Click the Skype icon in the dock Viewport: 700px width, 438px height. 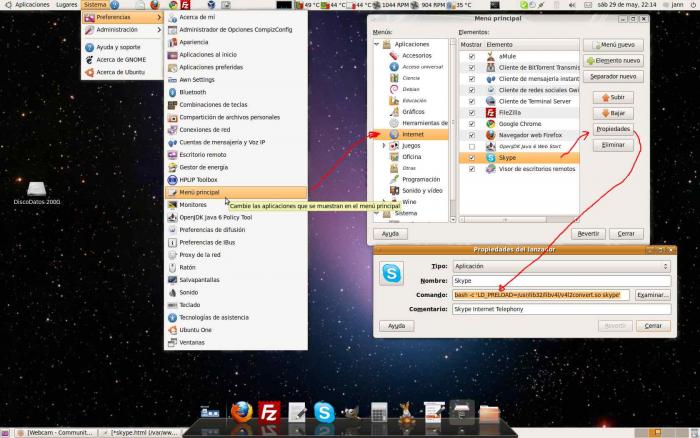(x=324, y=412)
